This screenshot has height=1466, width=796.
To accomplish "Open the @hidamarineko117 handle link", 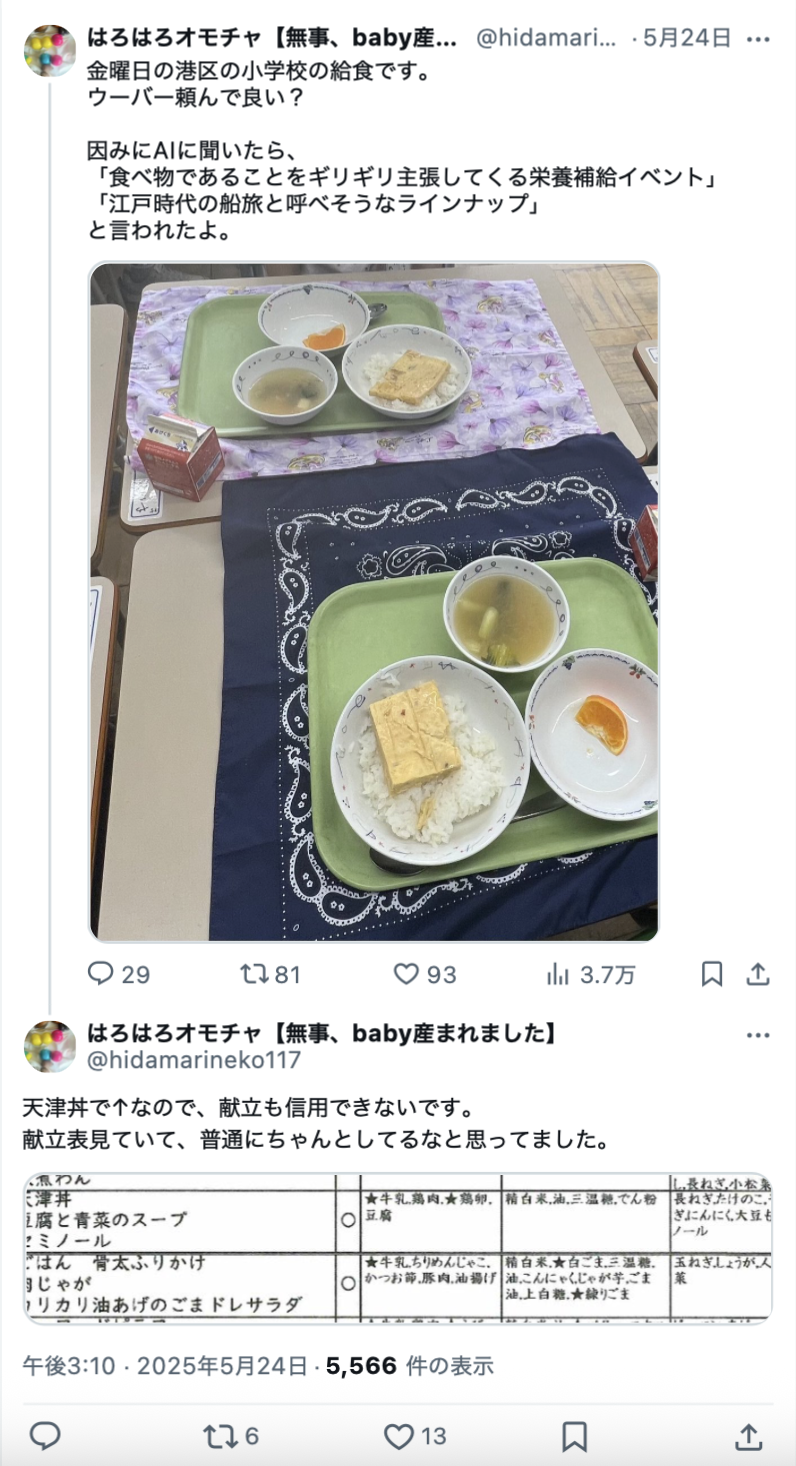I will [194, 1059].
